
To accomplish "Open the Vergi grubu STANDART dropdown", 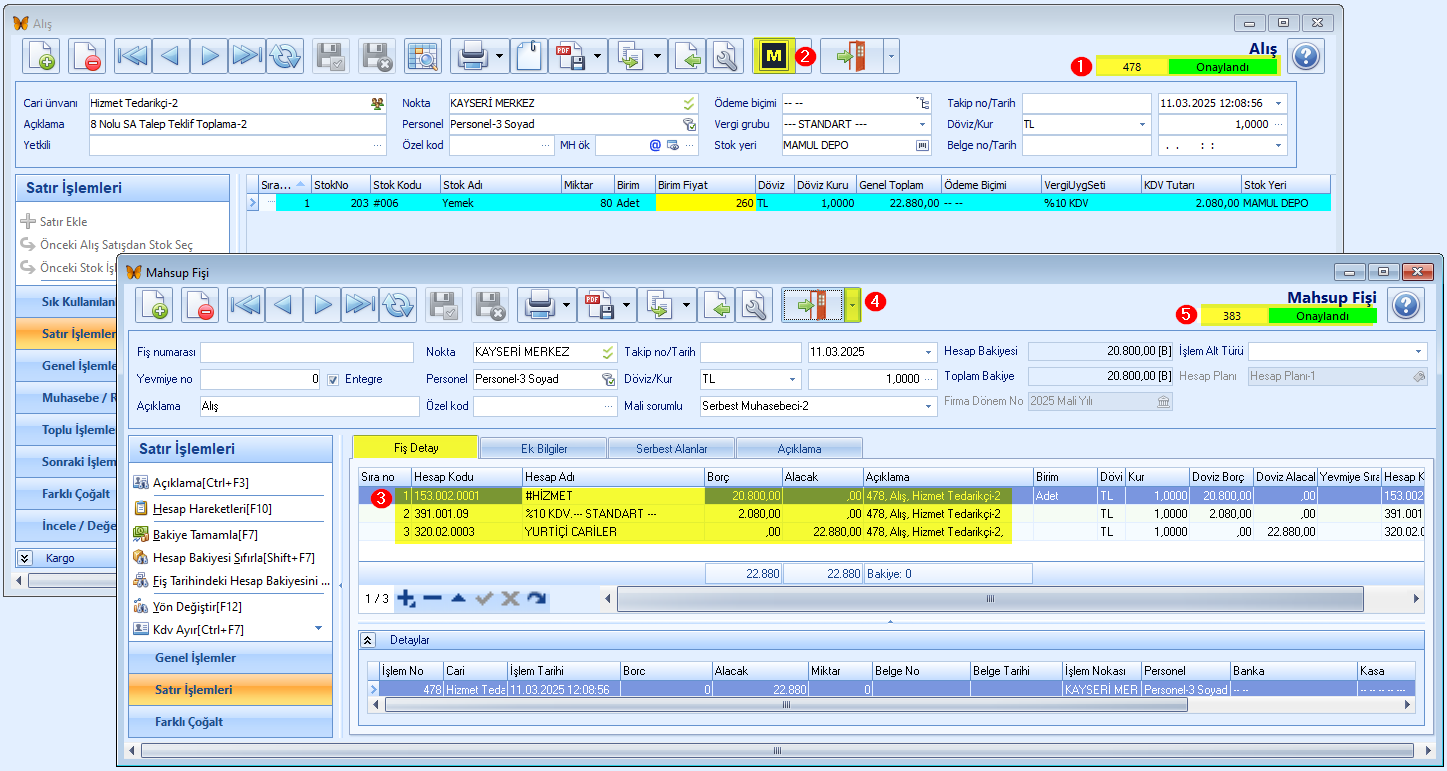I will (x=922, y=124).
